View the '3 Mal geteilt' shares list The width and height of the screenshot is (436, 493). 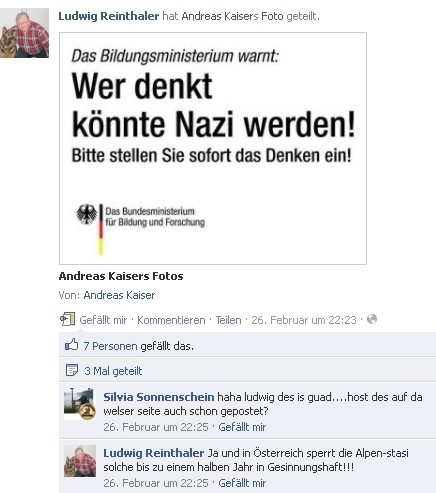pyautogui.click(x=113, y=371)
